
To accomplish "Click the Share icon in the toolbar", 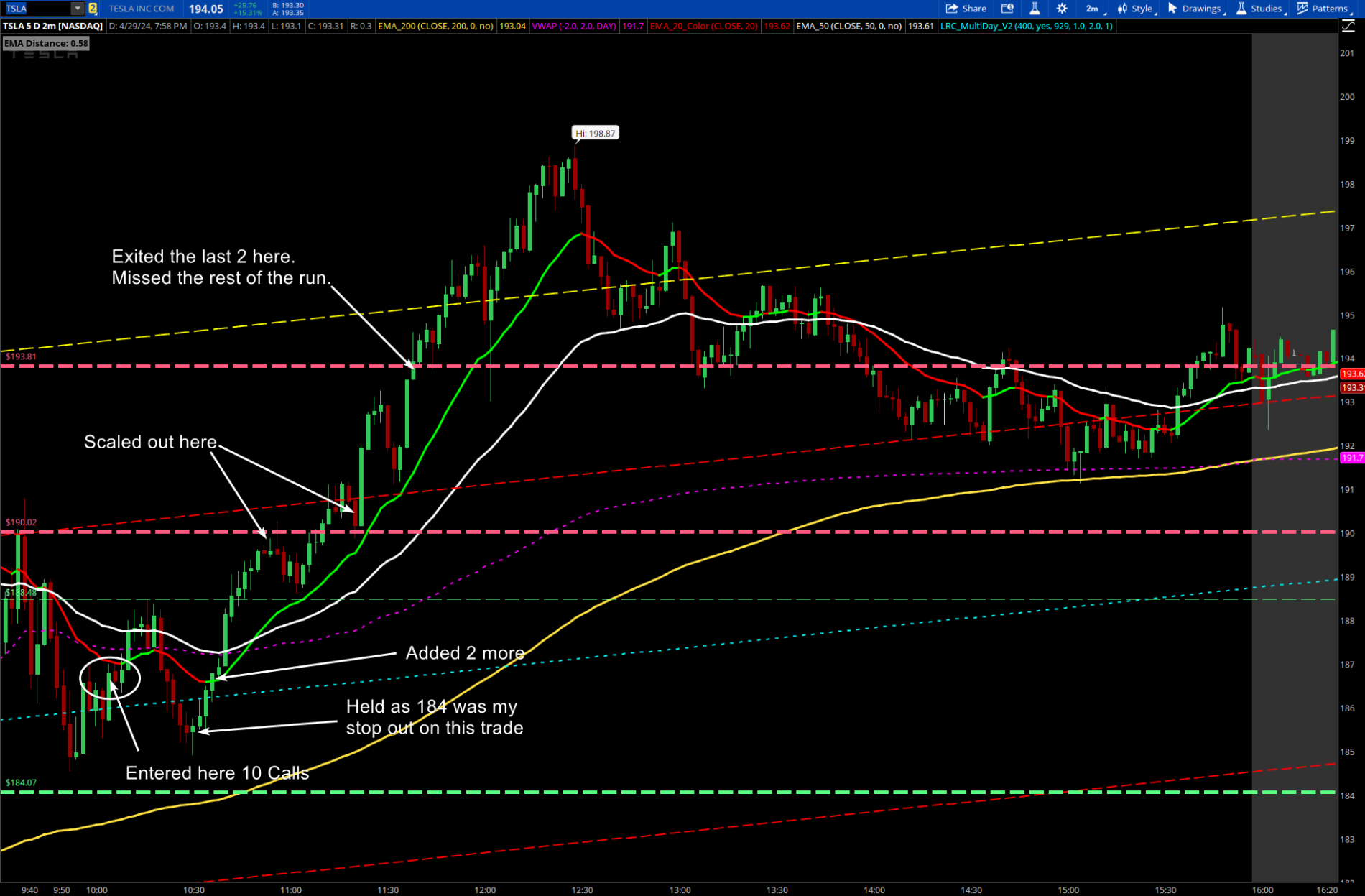I will (x=952, y=9).
